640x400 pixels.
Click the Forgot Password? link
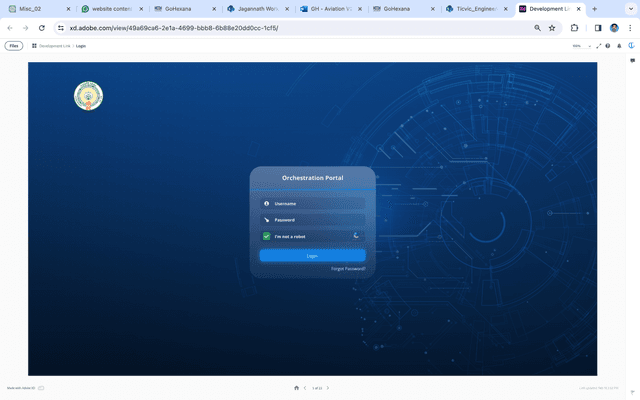click(x=348, y=269)
